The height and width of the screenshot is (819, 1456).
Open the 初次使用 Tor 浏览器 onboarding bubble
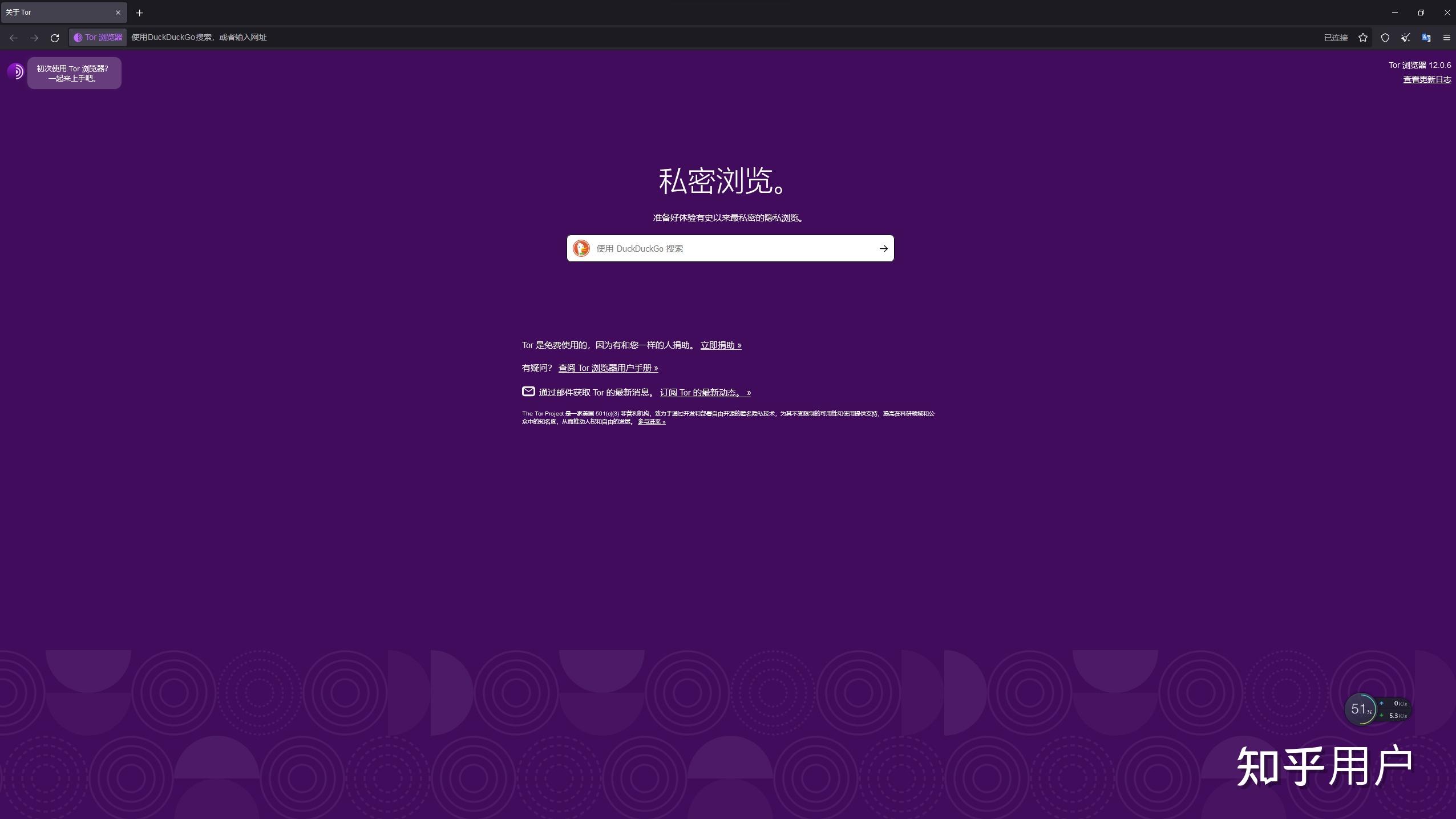[74, 73]
